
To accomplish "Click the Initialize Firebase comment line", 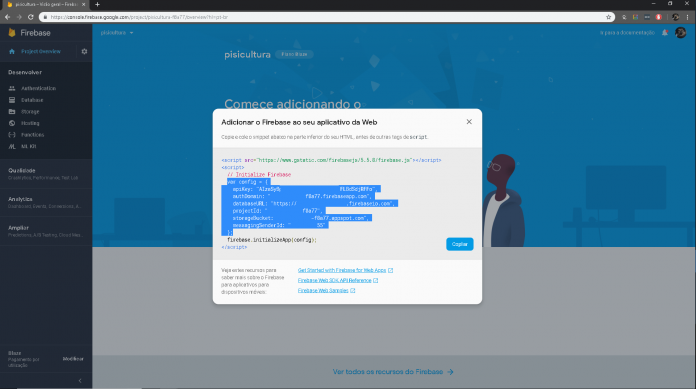I will 259,175.
